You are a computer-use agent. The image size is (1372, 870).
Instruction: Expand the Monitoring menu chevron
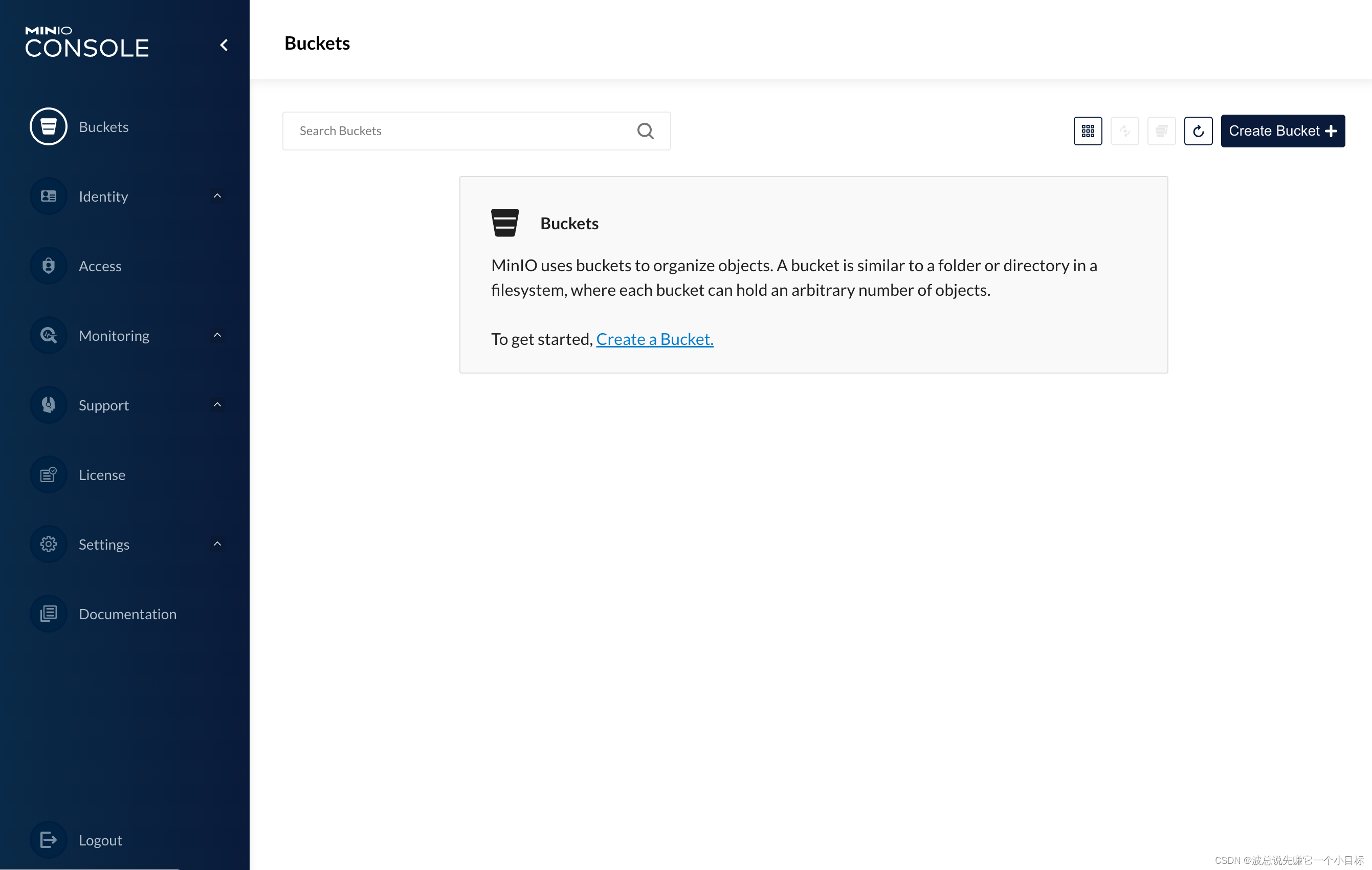(x=217, y=335)
